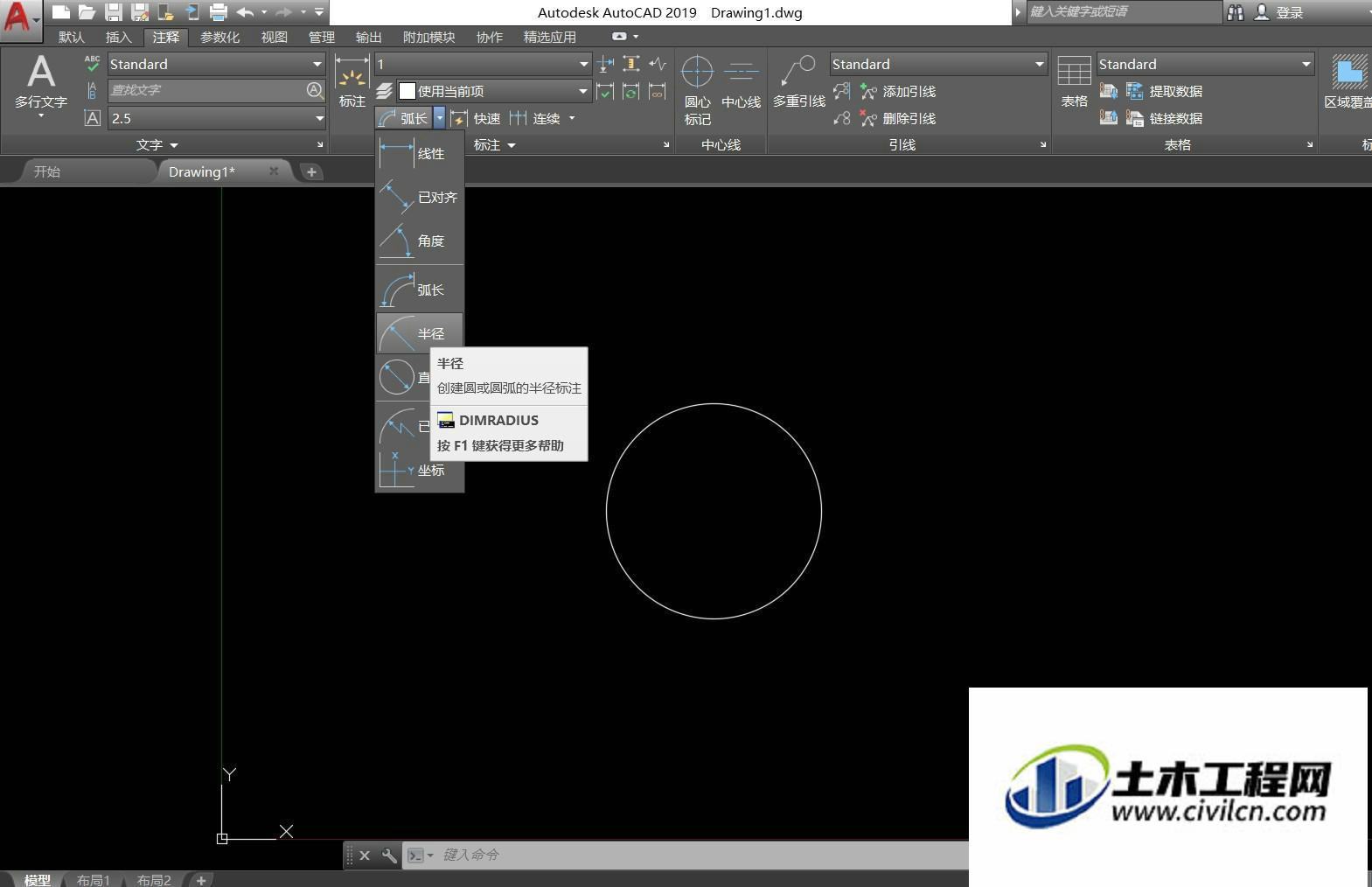Image resolution: width=1372 pixels, height=887 pixels.
Task: Choose Arc Length (弧长) in the dropdown list
Action: [420, 290]
